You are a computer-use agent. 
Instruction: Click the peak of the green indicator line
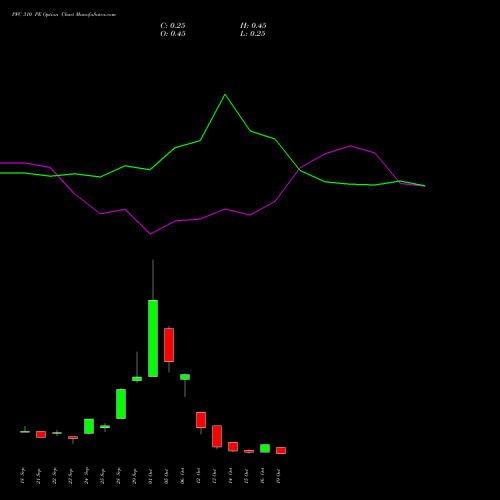(x=225, y=95)
